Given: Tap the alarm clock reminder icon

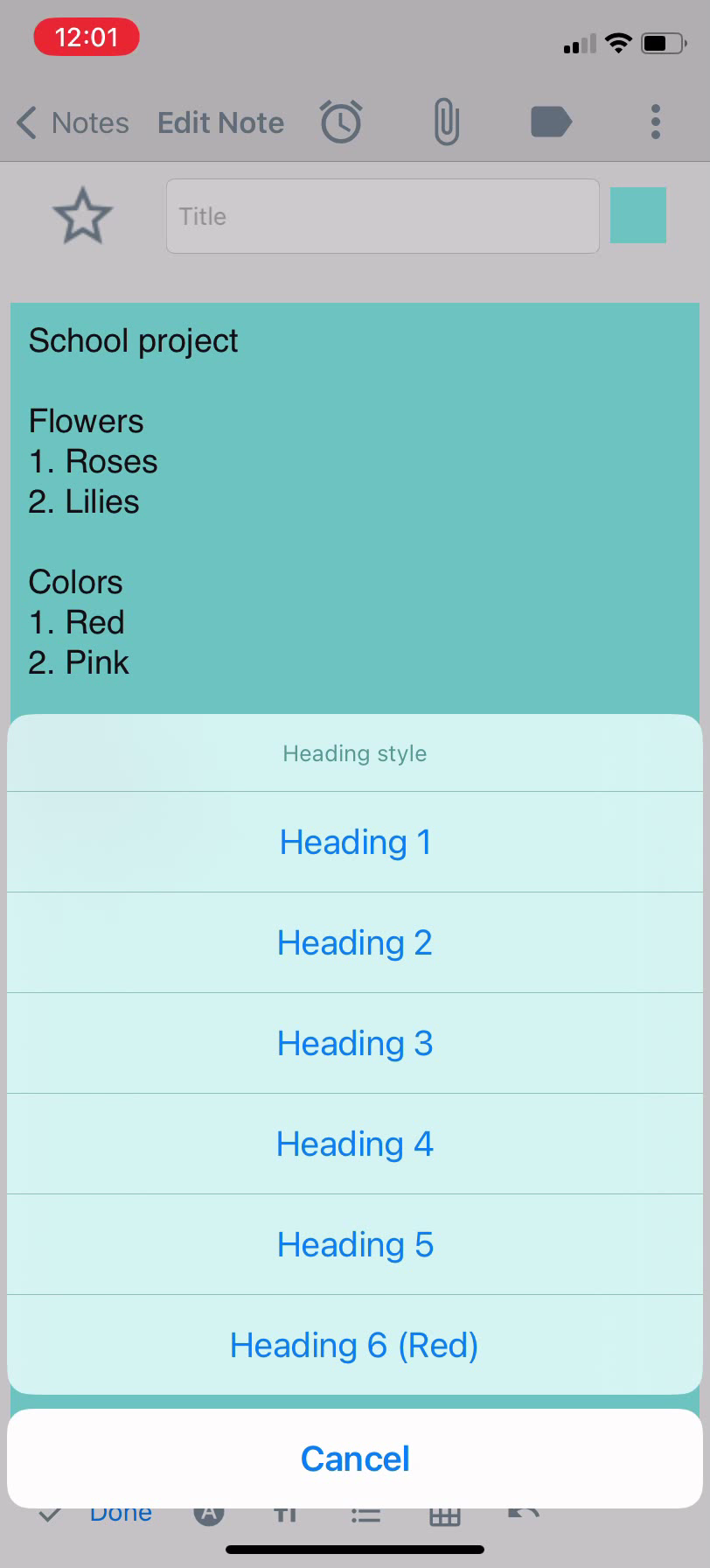Looking at the screenshot, I should click(x=341, y=122).
